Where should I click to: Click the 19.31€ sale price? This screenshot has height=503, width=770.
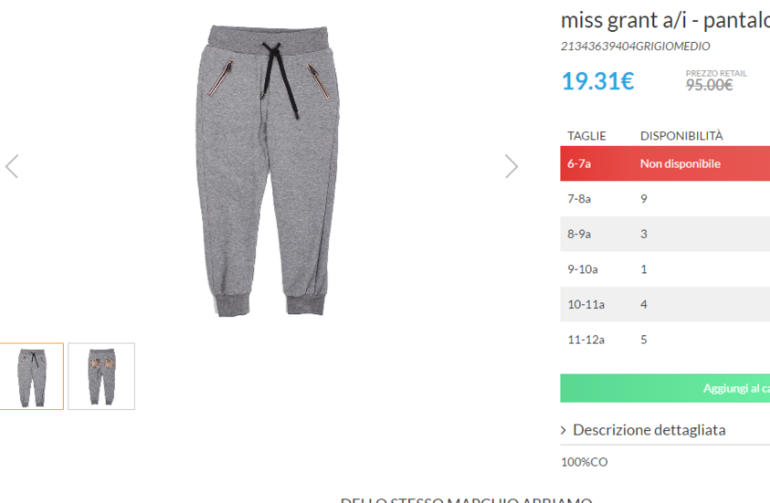tap(598, 81)
